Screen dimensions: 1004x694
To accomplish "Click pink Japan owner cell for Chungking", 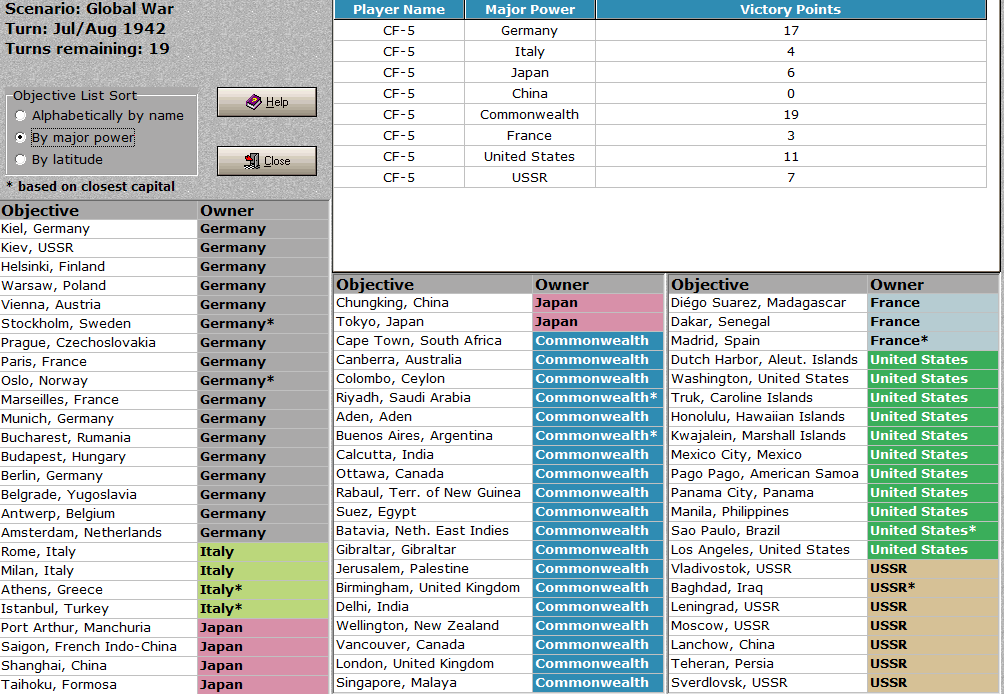I will tap(598, 303).
